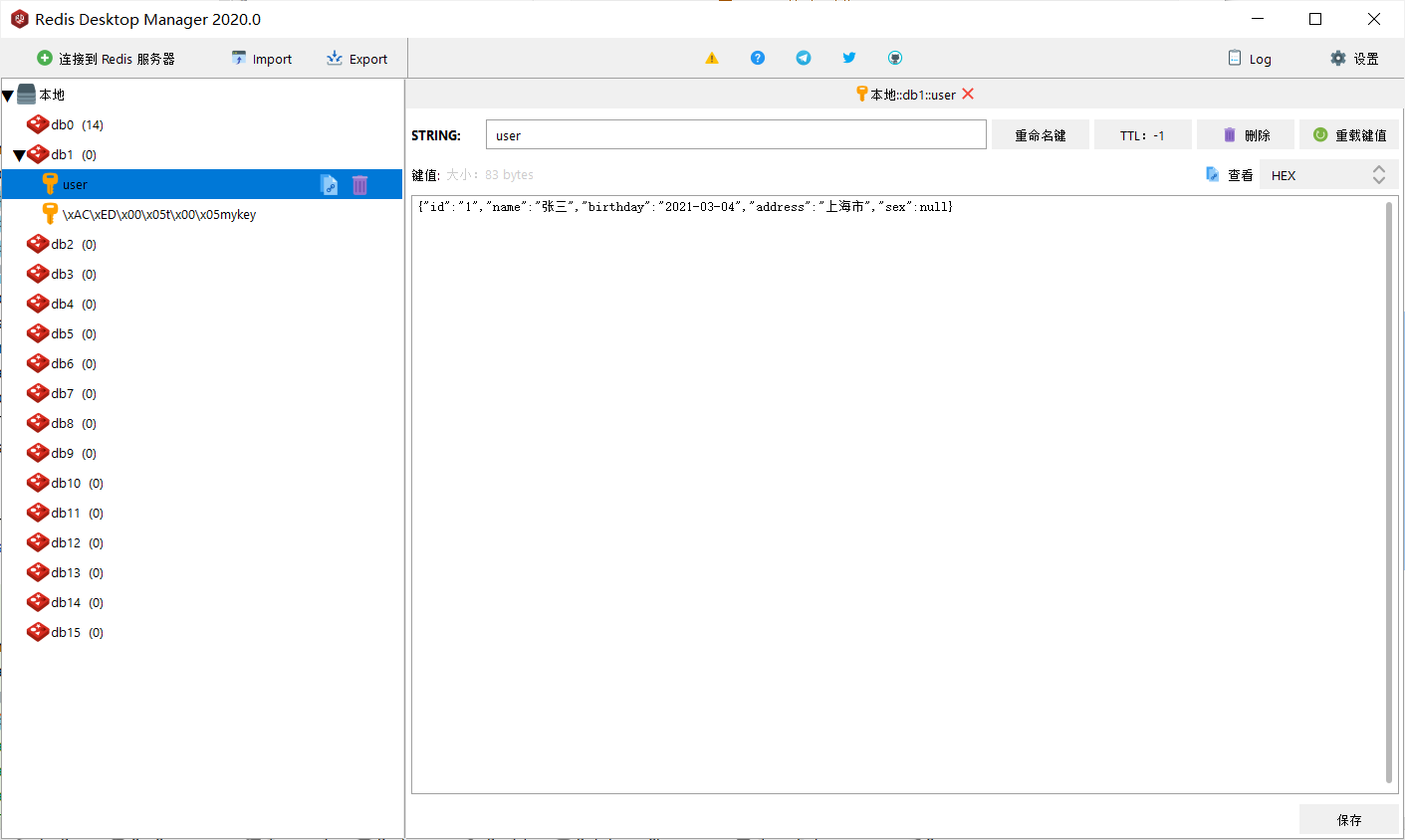Click the TTL: -1 button
Screen dimensions: 1405x840
[1142, 134]
